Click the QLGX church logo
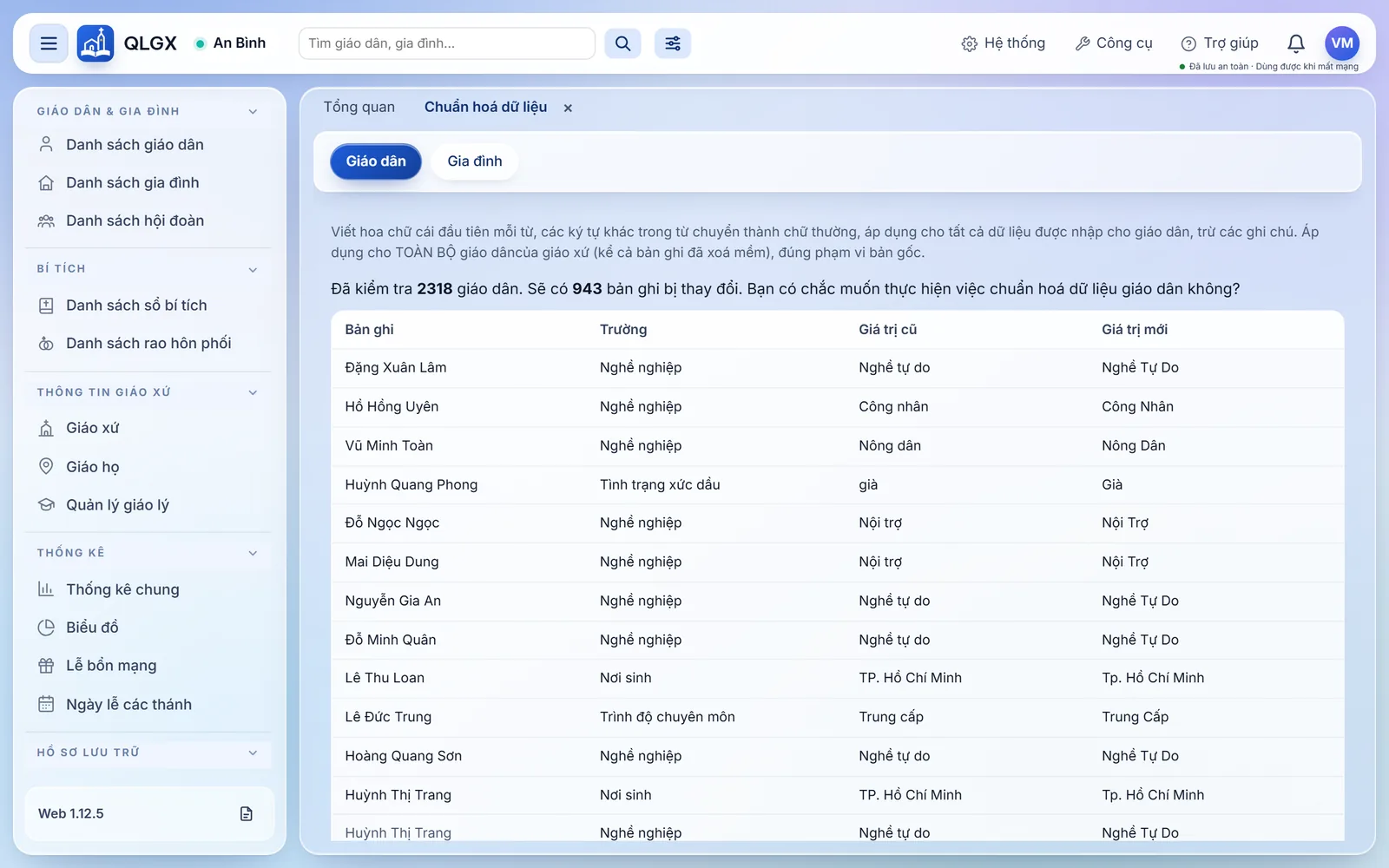 95,43
